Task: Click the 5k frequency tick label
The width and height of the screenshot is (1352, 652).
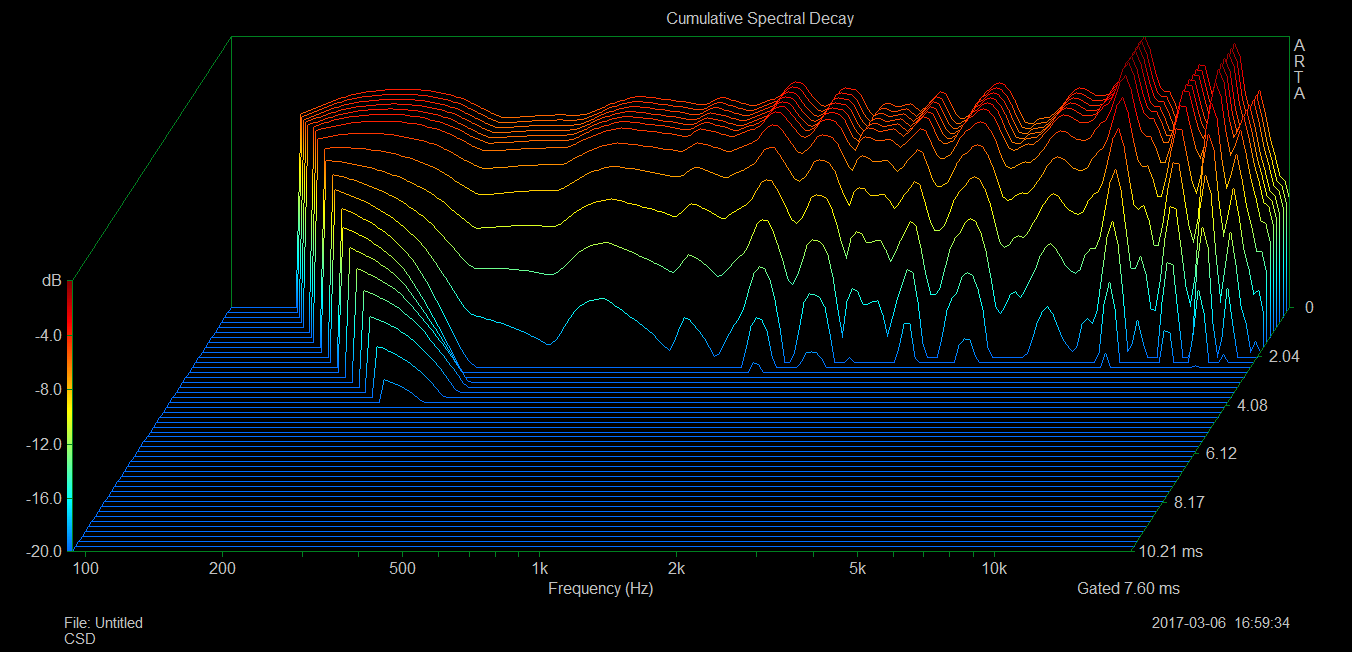Action: pos(856,569)
